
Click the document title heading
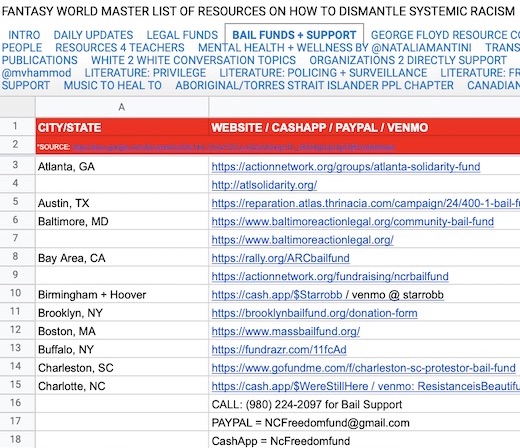click(258, 11)
